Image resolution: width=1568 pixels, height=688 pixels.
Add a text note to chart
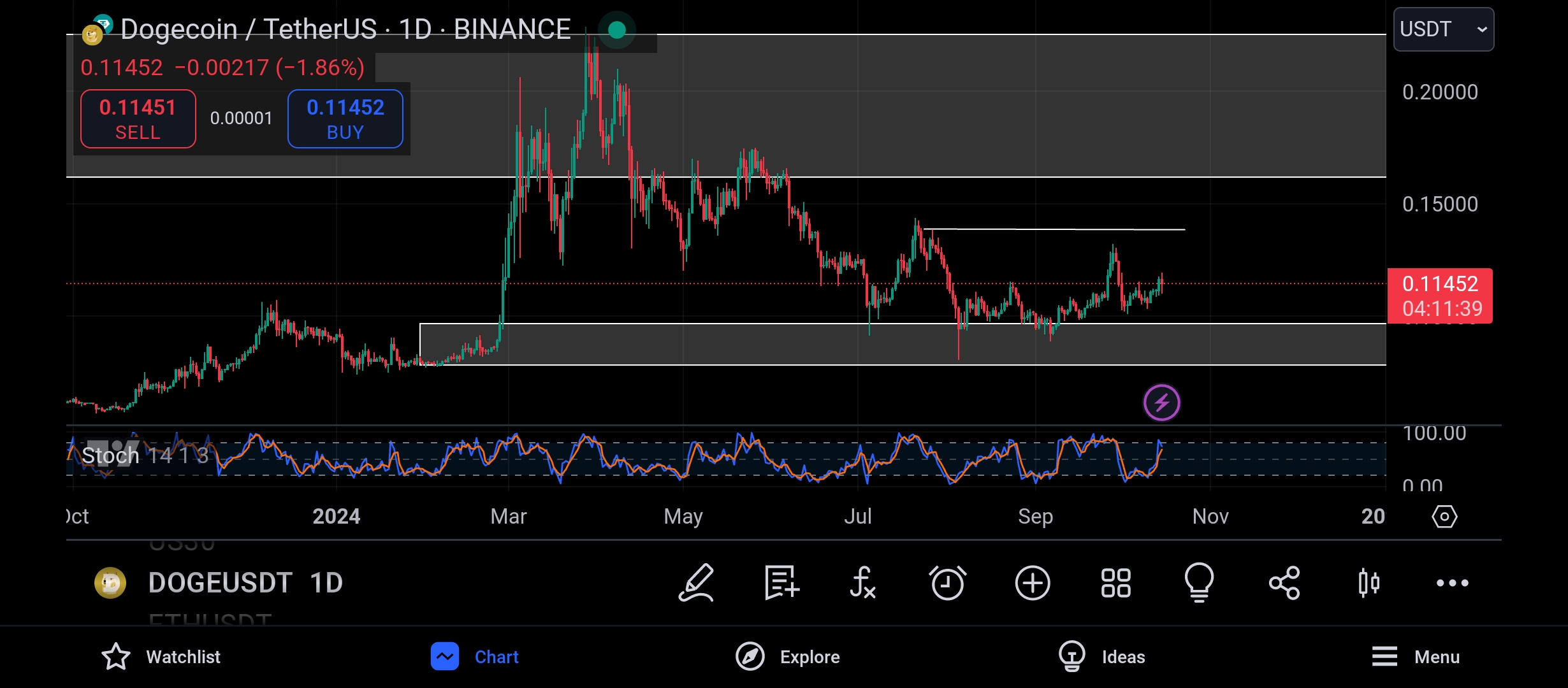pyautogui.click(x=781, y=583)
